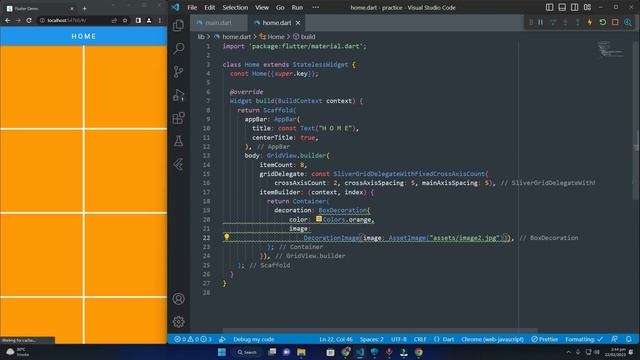The height and width of the screenshot is (360, 640).
Task: Toggle the bottom panel layout
Action: (x=562, y=7)
